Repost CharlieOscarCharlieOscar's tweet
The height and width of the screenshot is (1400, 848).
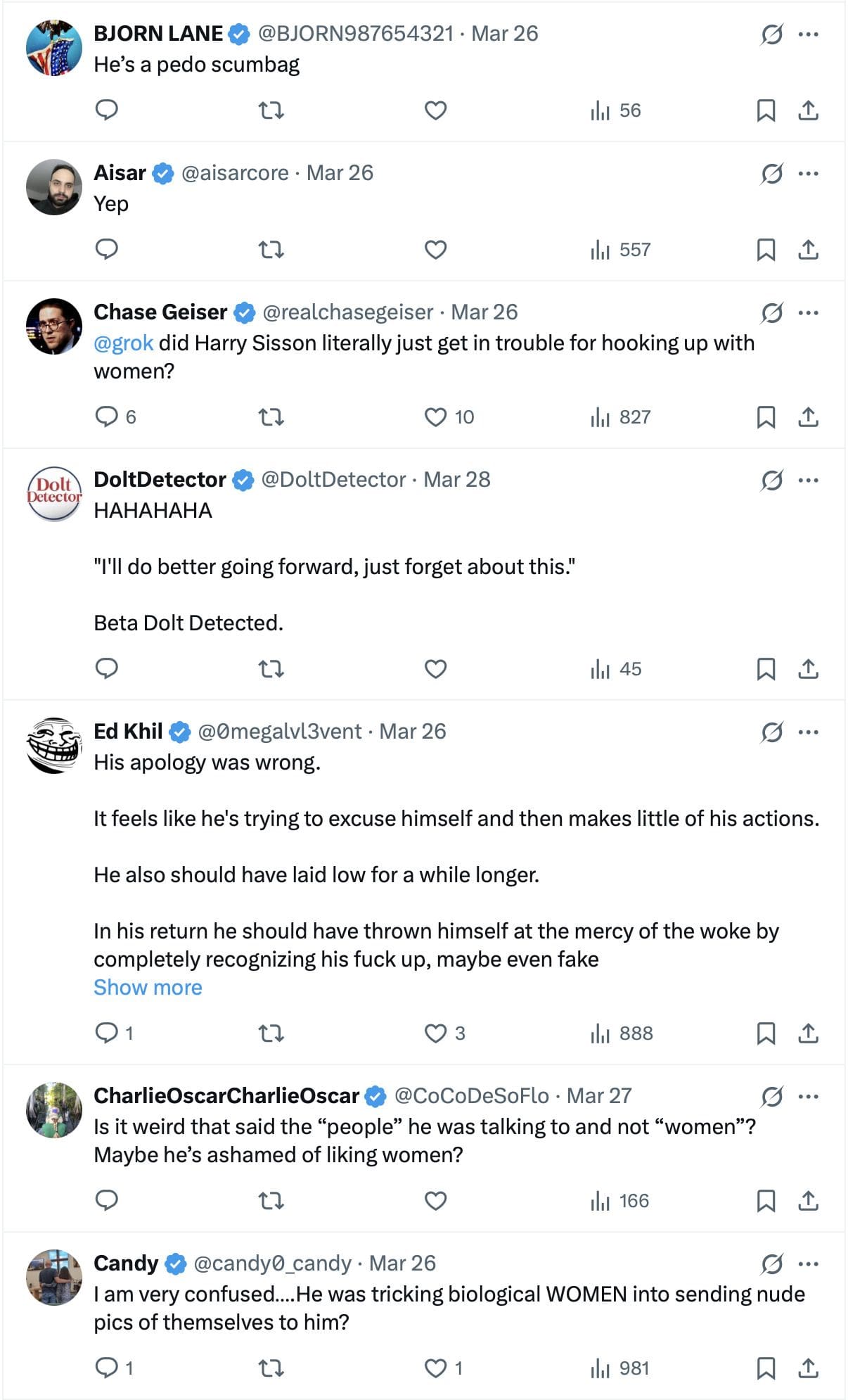(271, 1201)
